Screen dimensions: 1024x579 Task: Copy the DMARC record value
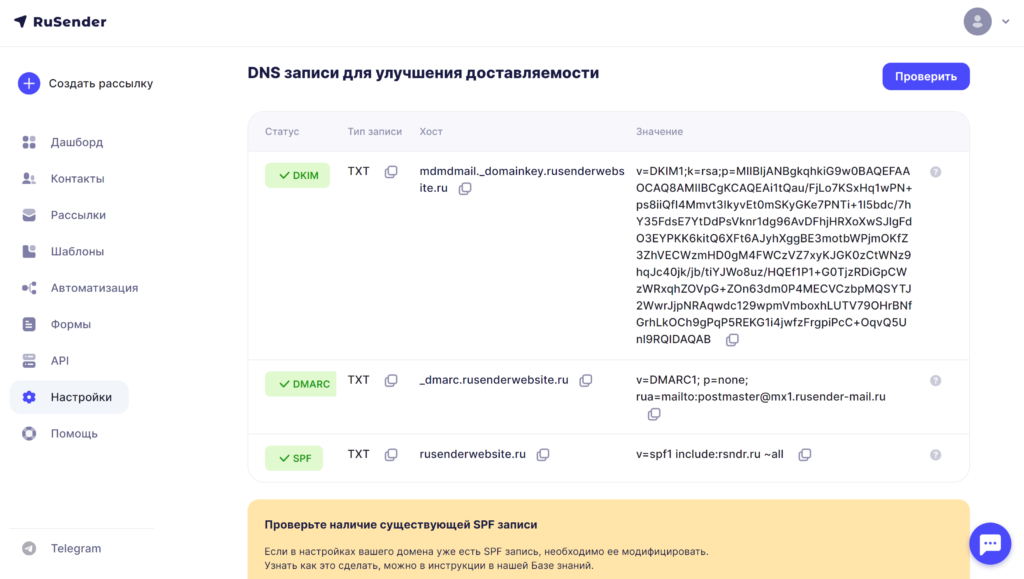[x=654, y=415]
